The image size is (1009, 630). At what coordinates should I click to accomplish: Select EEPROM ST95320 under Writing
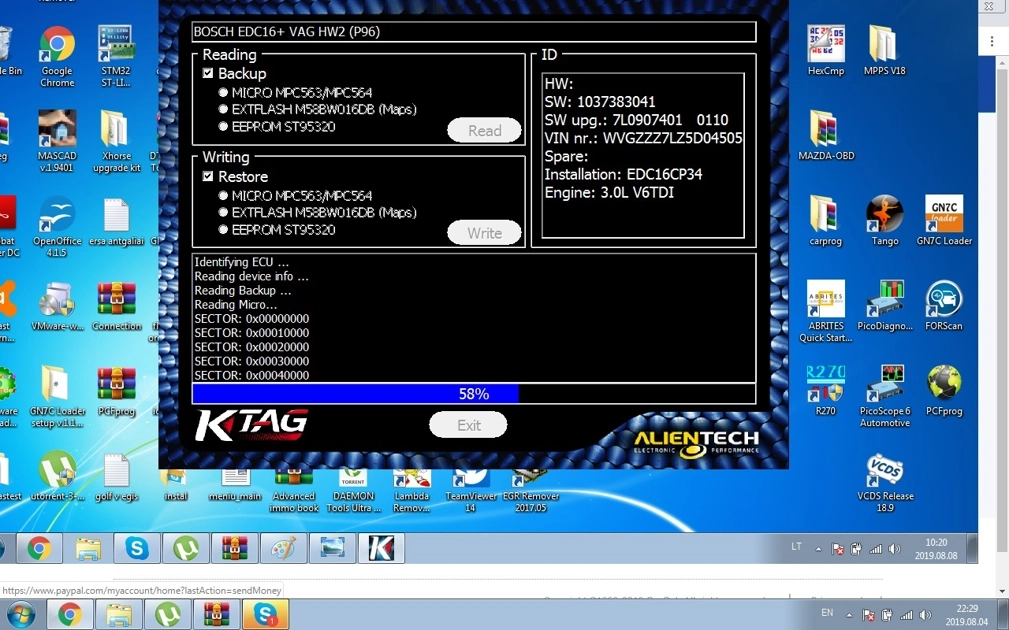[x=223, y=230]
